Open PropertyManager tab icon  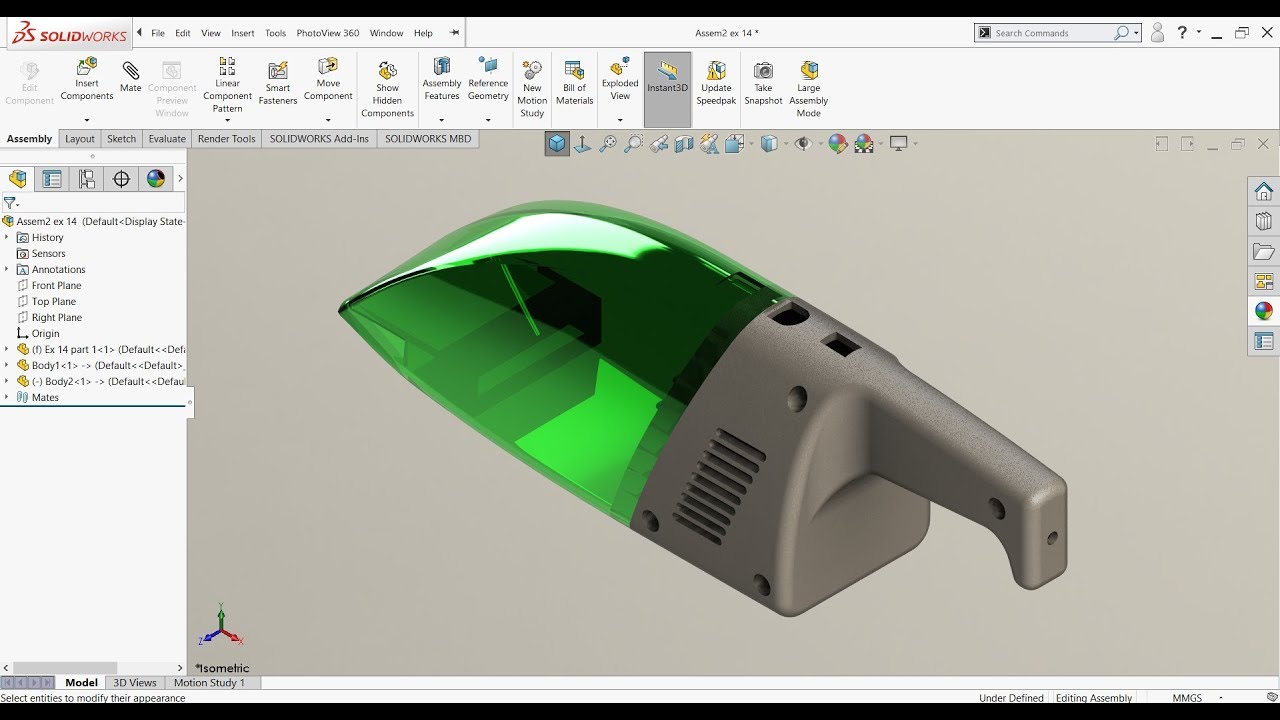pyautogui.click(x=52, y=179)
